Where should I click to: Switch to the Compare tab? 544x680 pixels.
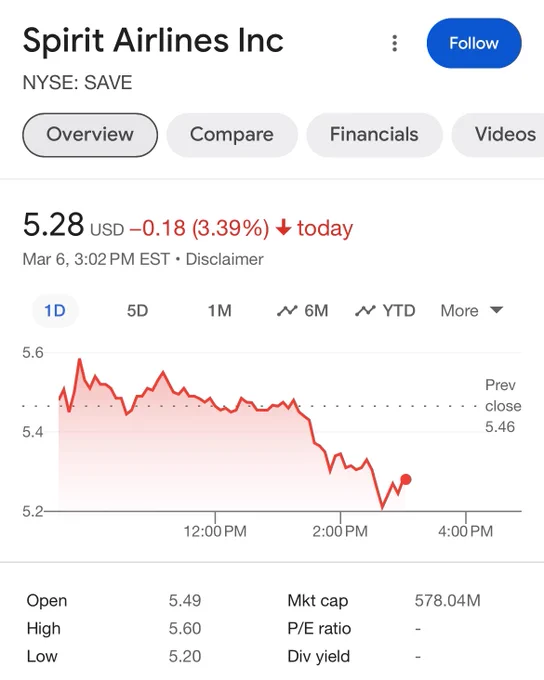click(232, 134)
